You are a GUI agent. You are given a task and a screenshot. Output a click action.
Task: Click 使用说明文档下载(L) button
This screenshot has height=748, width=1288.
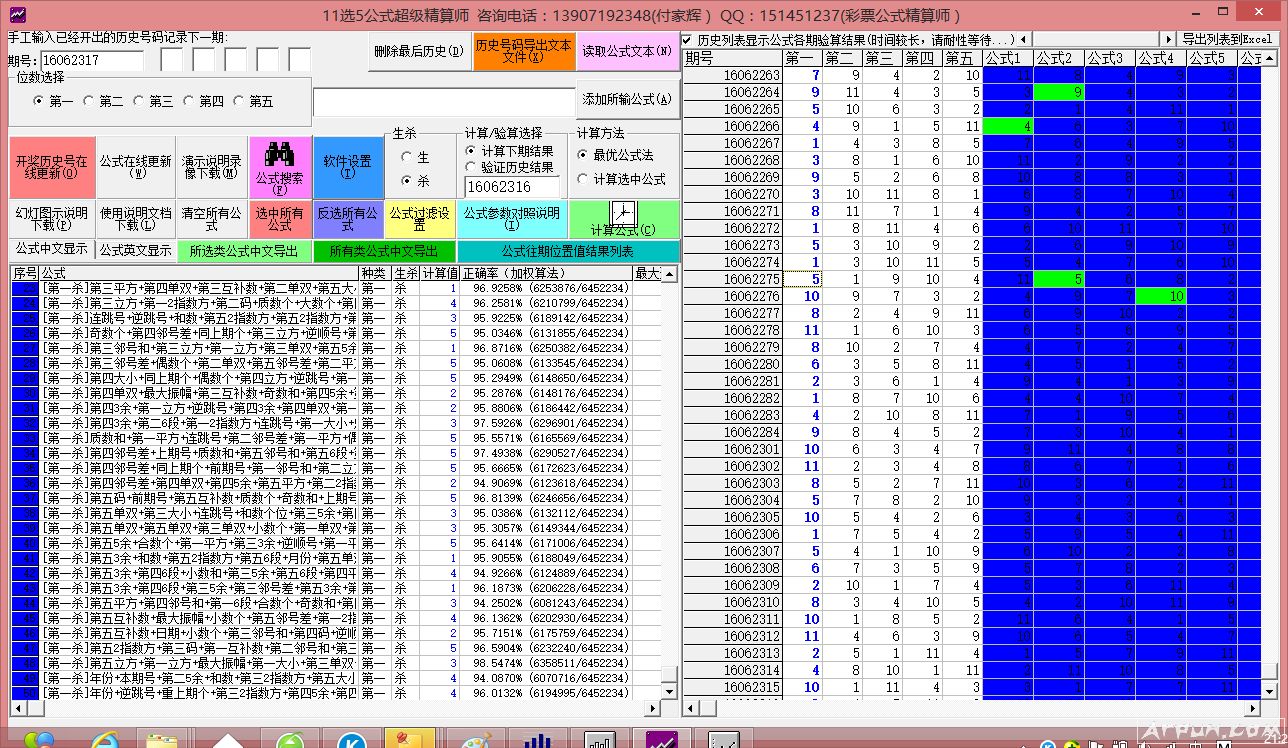tap(136, 219)
